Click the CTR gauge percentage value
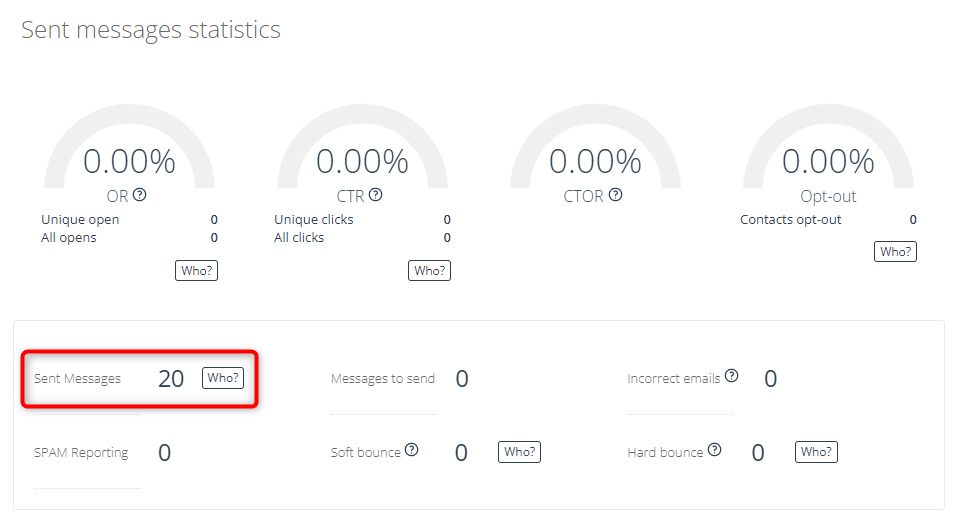 point(362,162)
